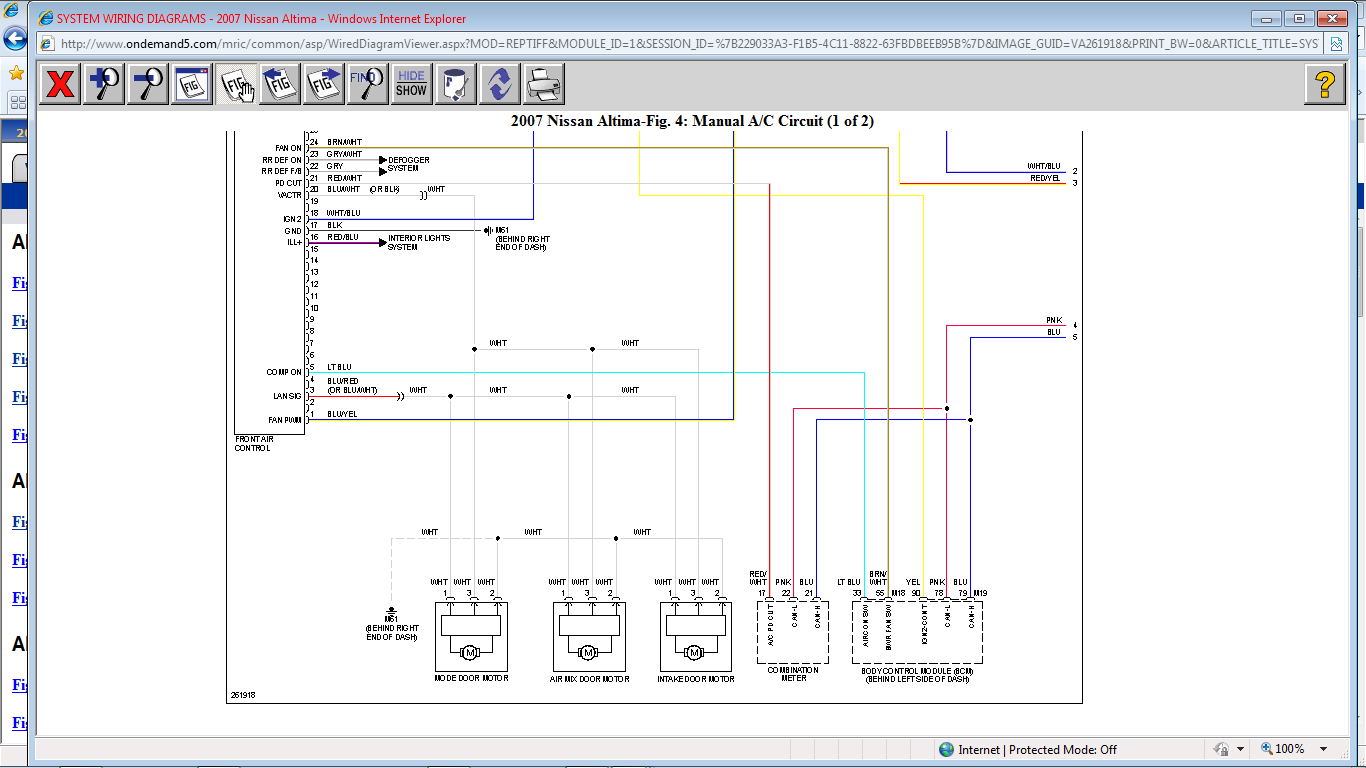The image size is (1366, 768).
Task: Click the FAN ON pin label
Action: [288, 148]
